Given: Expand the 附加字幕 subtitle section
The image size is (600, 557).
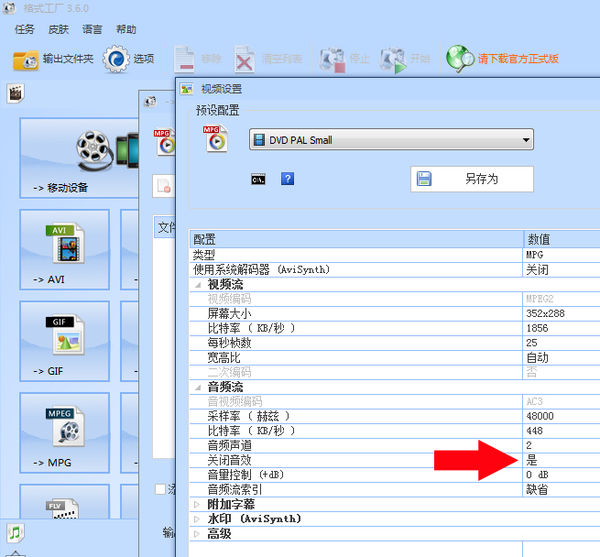Looking at the screenshot, I should coord(197,505).
